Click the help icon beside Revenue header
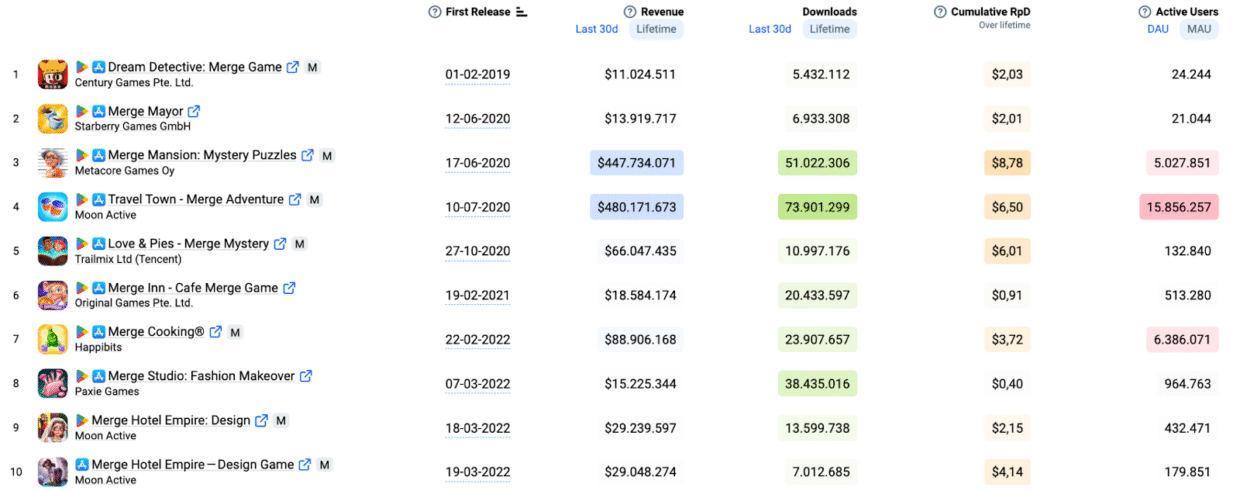 click(630, 12)
